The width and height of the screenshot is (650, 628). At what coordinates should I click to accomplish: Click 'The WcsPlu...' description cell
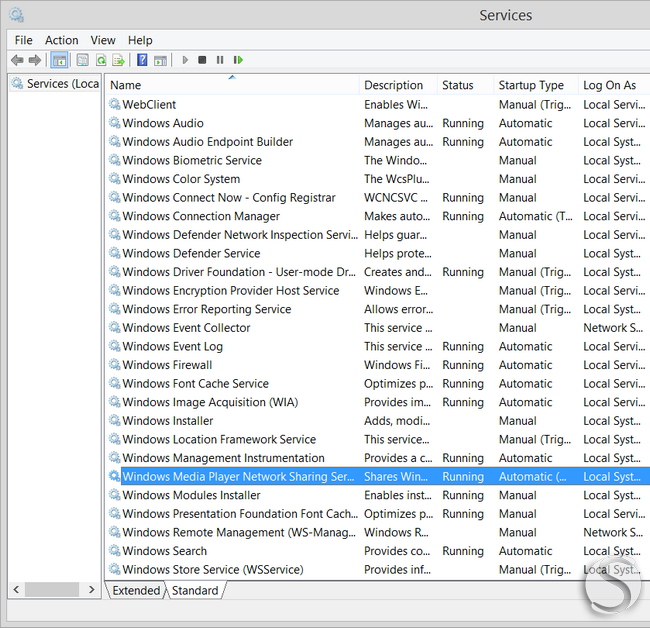point(397,179)
